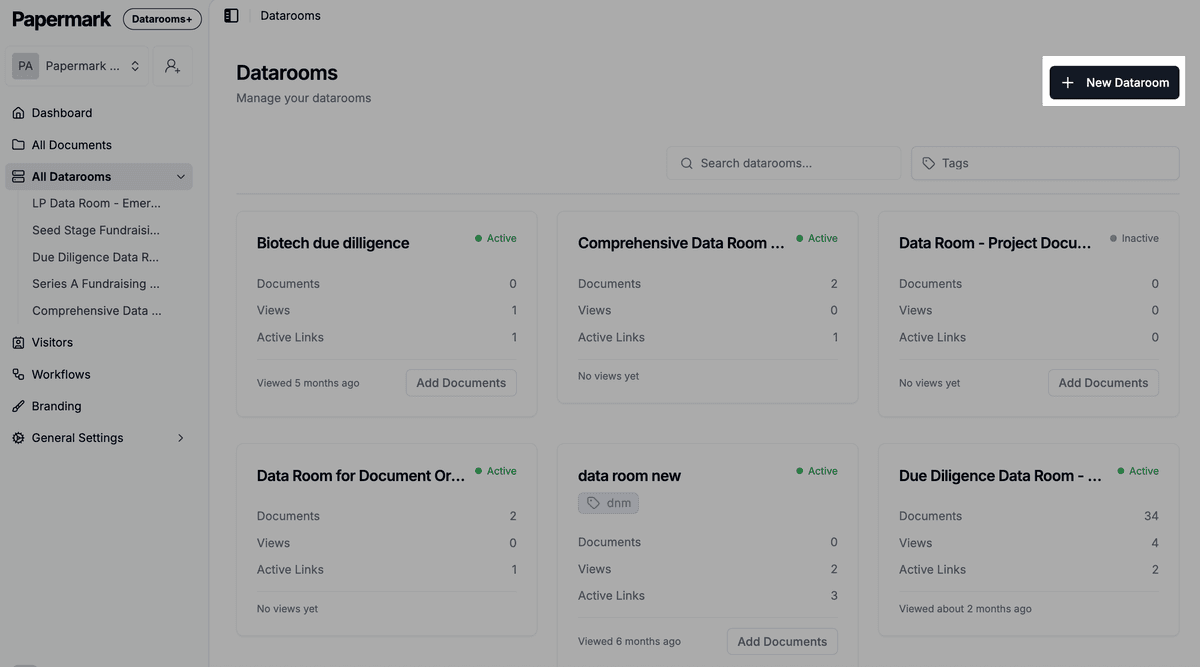The width and height of the screenshot is (1200, 667).
Task: Click the Dashboard home icon
Action: (18, 113)
